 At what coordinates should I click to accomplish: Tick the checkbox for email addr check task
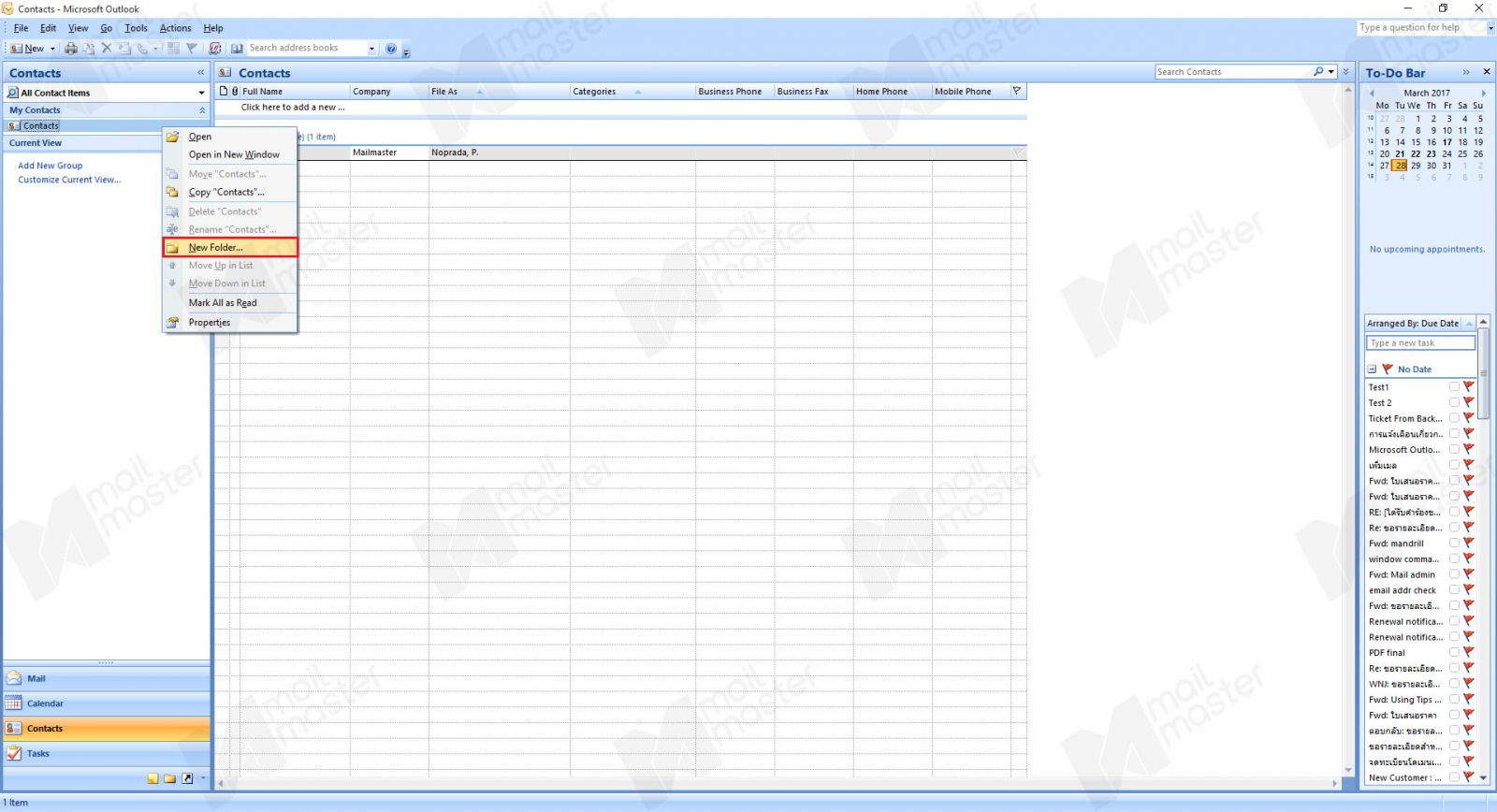(1454, 589)
